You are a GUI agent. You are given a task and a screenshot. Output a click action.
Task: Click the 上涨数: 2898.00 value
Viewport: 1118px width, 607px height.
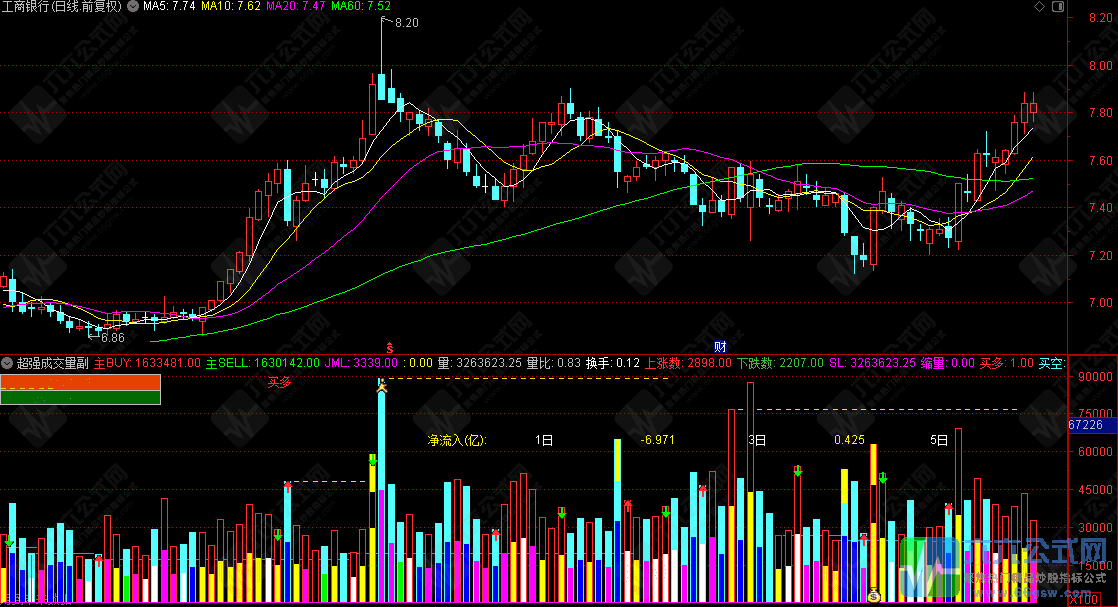[x=688, y=363]
